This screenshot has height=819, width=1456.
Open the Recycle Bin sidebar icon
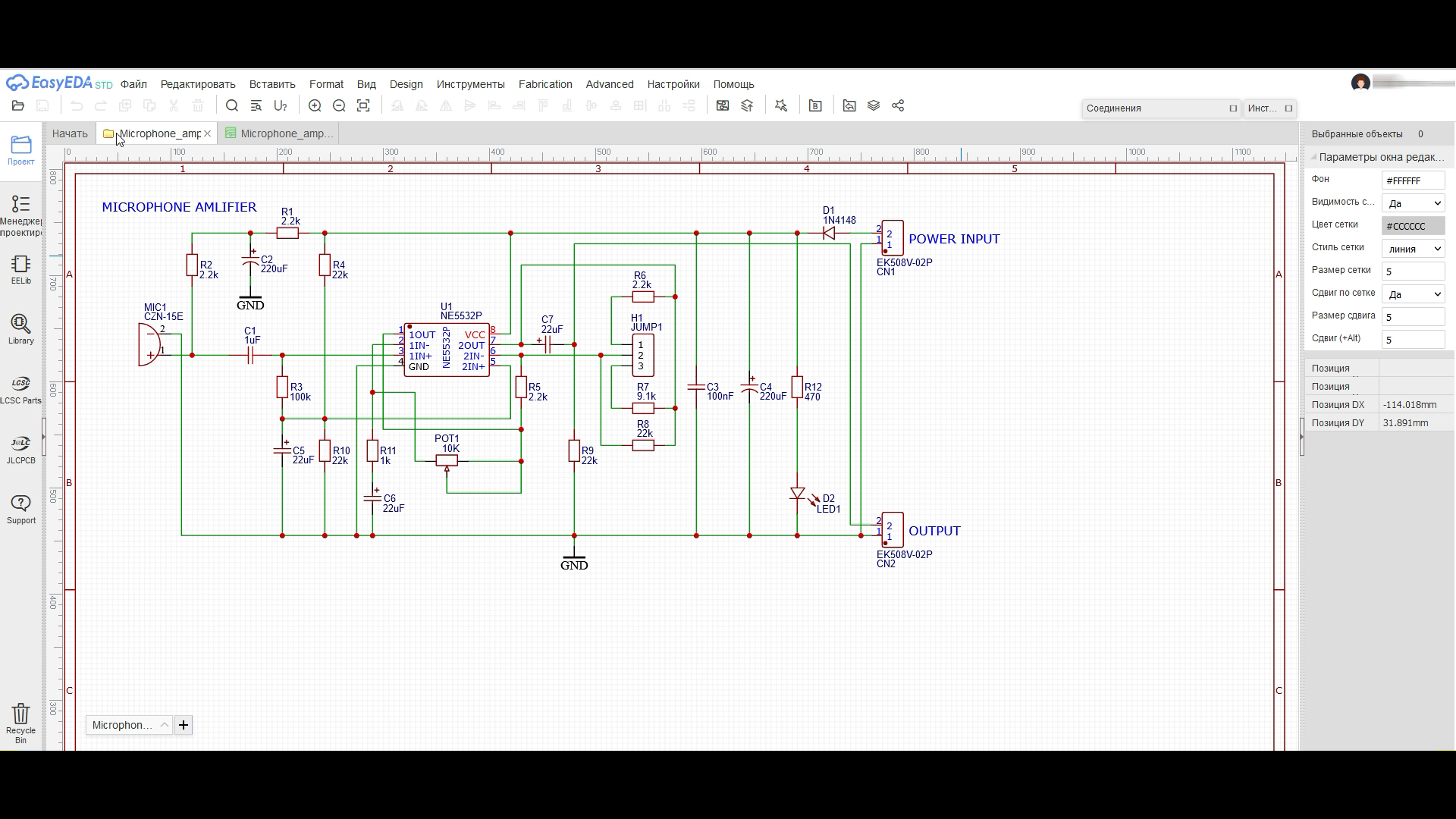pyautogui.click(x=21, y=723)
